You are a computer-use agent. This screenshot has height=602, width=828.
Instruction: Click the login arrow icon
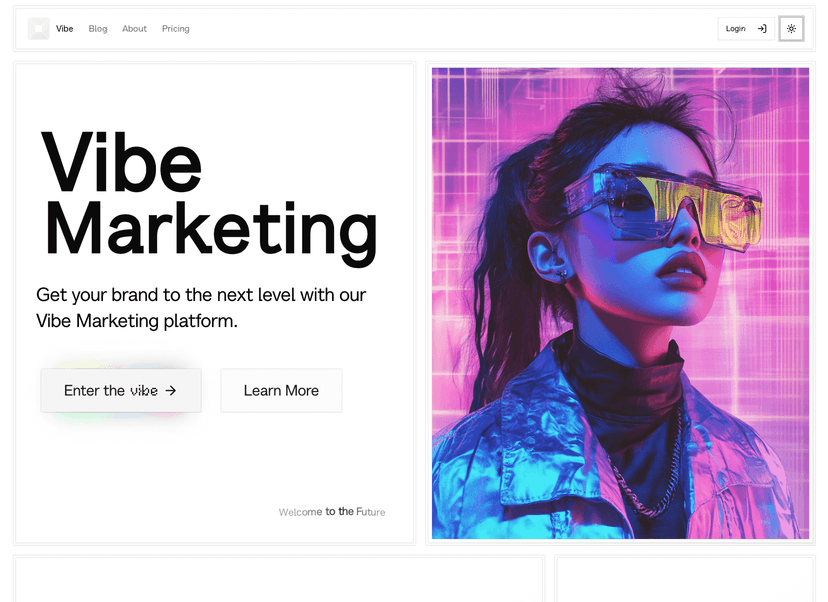pyautogui.click(x=762, y=29)
